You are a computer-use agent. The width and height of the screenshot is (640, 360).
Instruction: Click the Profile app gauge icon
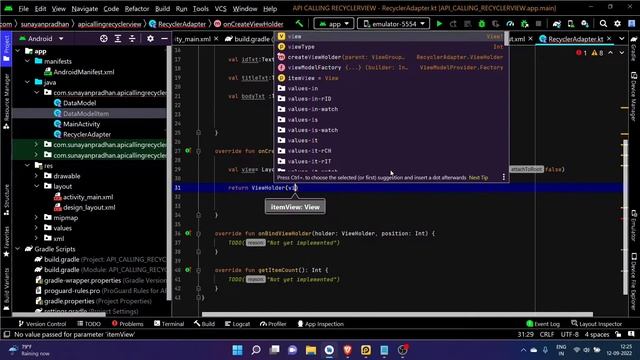tap(510, 24)
